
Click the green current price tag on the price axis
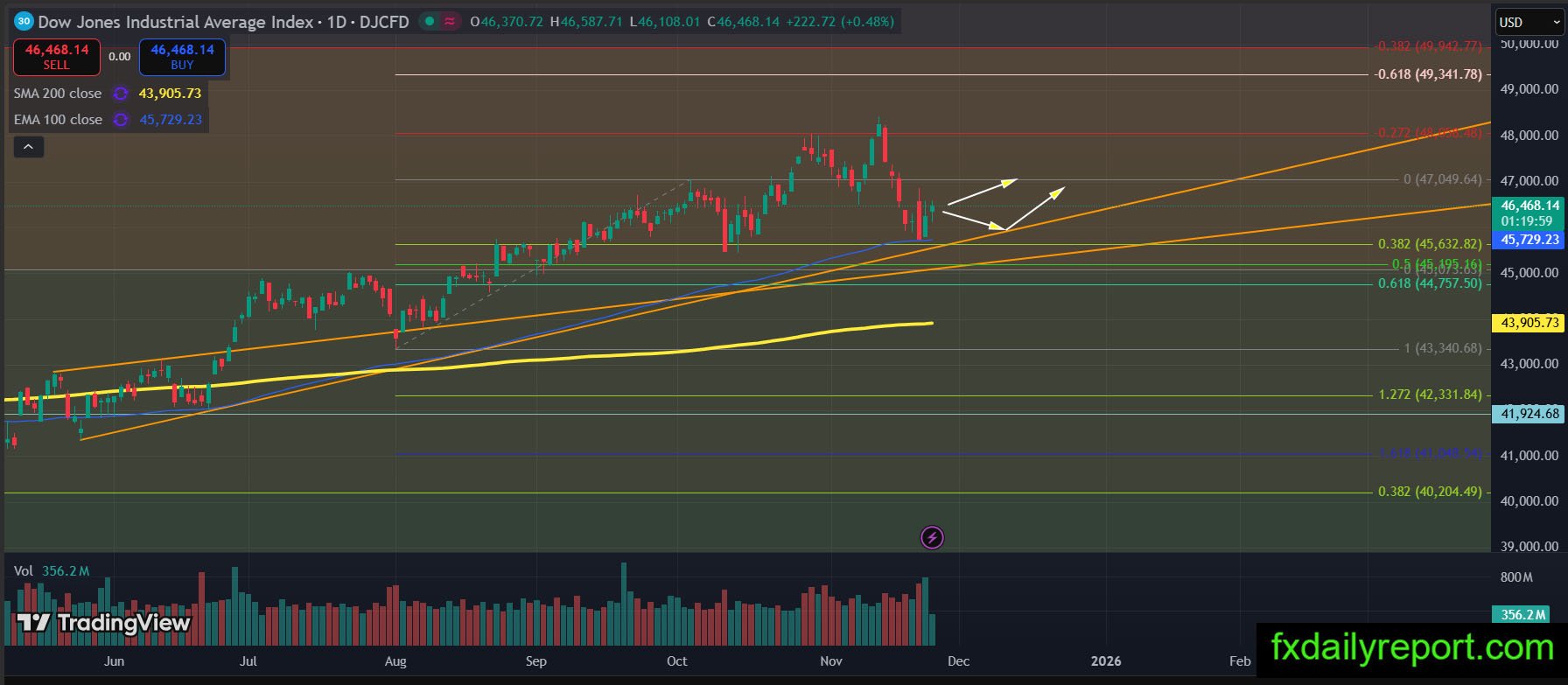[1529, 213]
